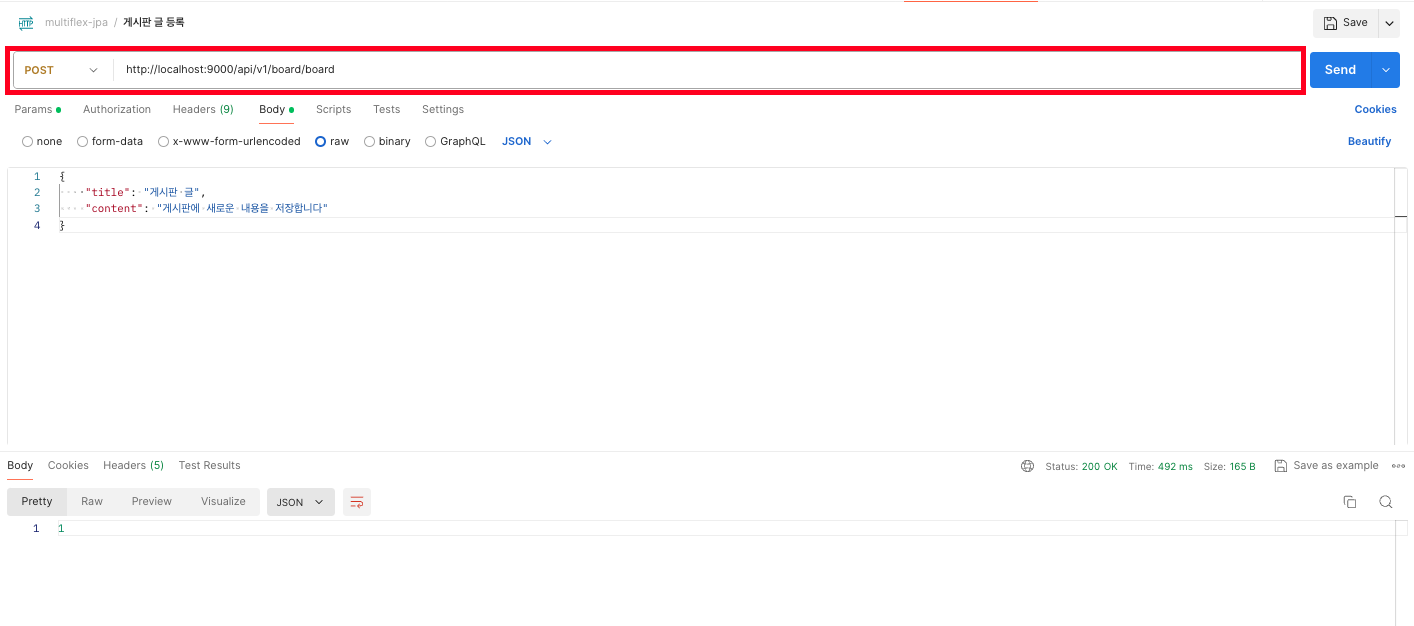This screenshot has width=1414, height=626.
Task: Click the Save button label
Action: pos(1355,23)
